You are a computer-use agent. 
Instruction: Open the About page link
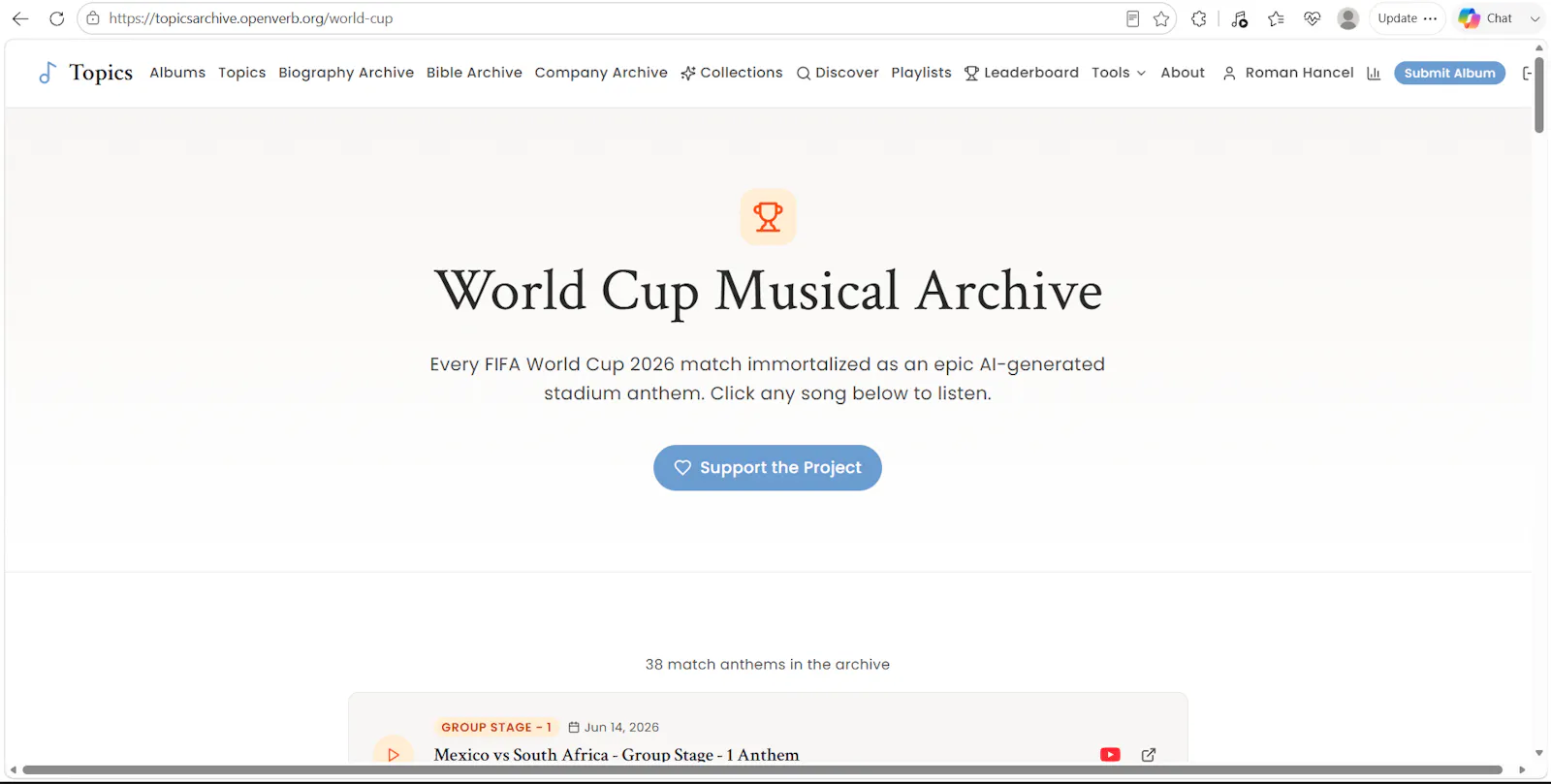coord(1183,73)
